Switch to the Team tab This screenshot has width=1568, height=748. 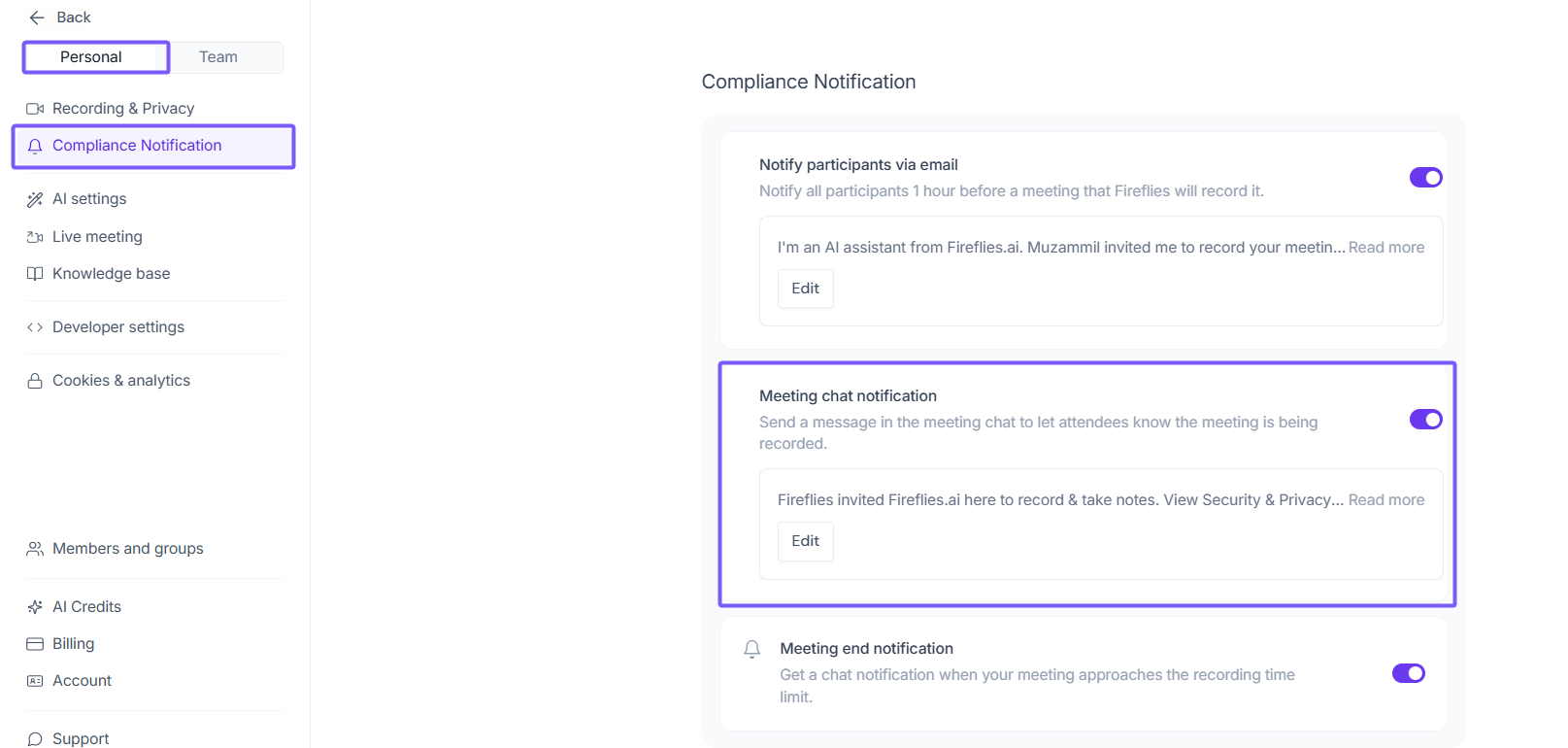(x=218, y=57)
